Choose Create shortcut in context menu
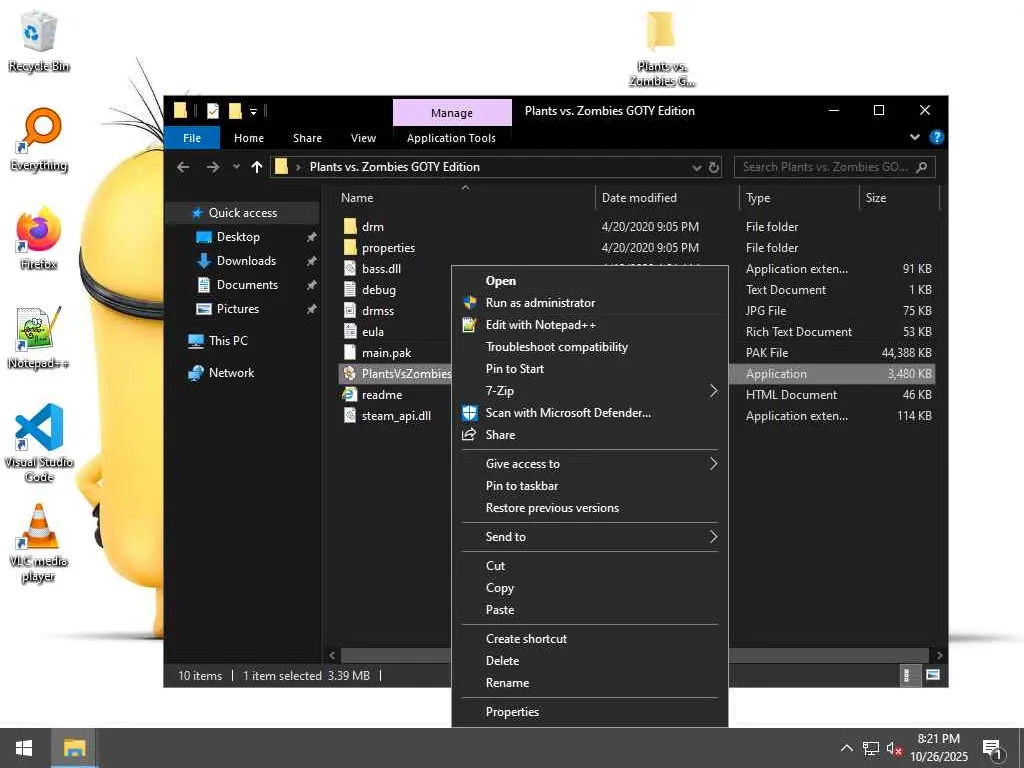The image size is (1024, 768). point(590,639)
